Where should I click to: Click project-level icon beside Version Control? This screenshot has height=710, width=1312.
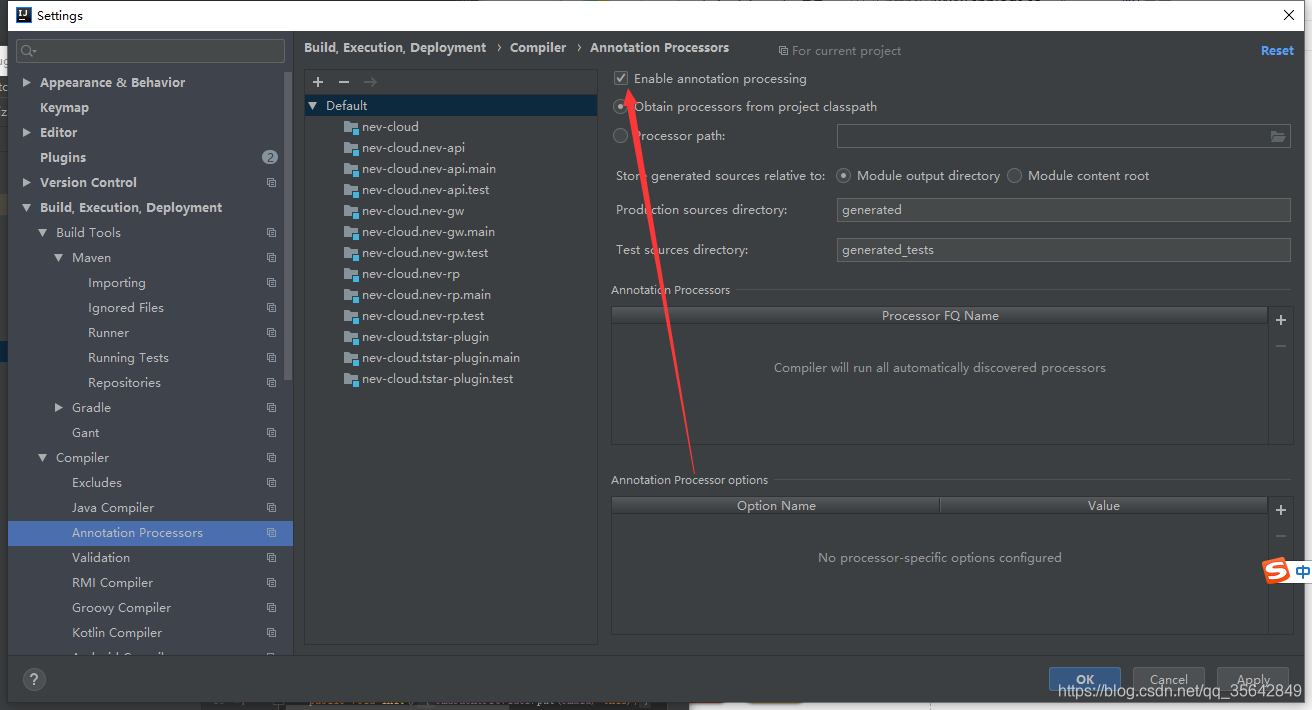[271, 183]
